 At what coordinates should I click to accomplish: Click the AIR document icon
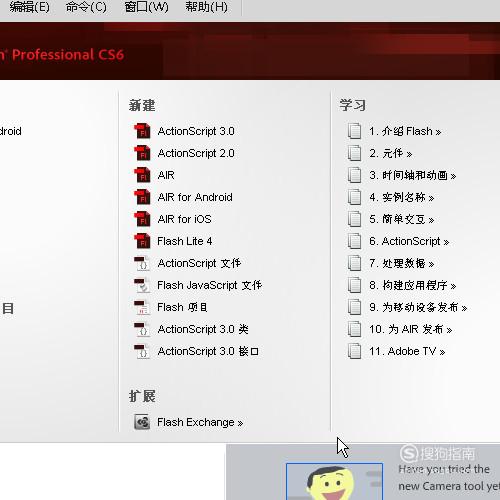click(142, 175)
